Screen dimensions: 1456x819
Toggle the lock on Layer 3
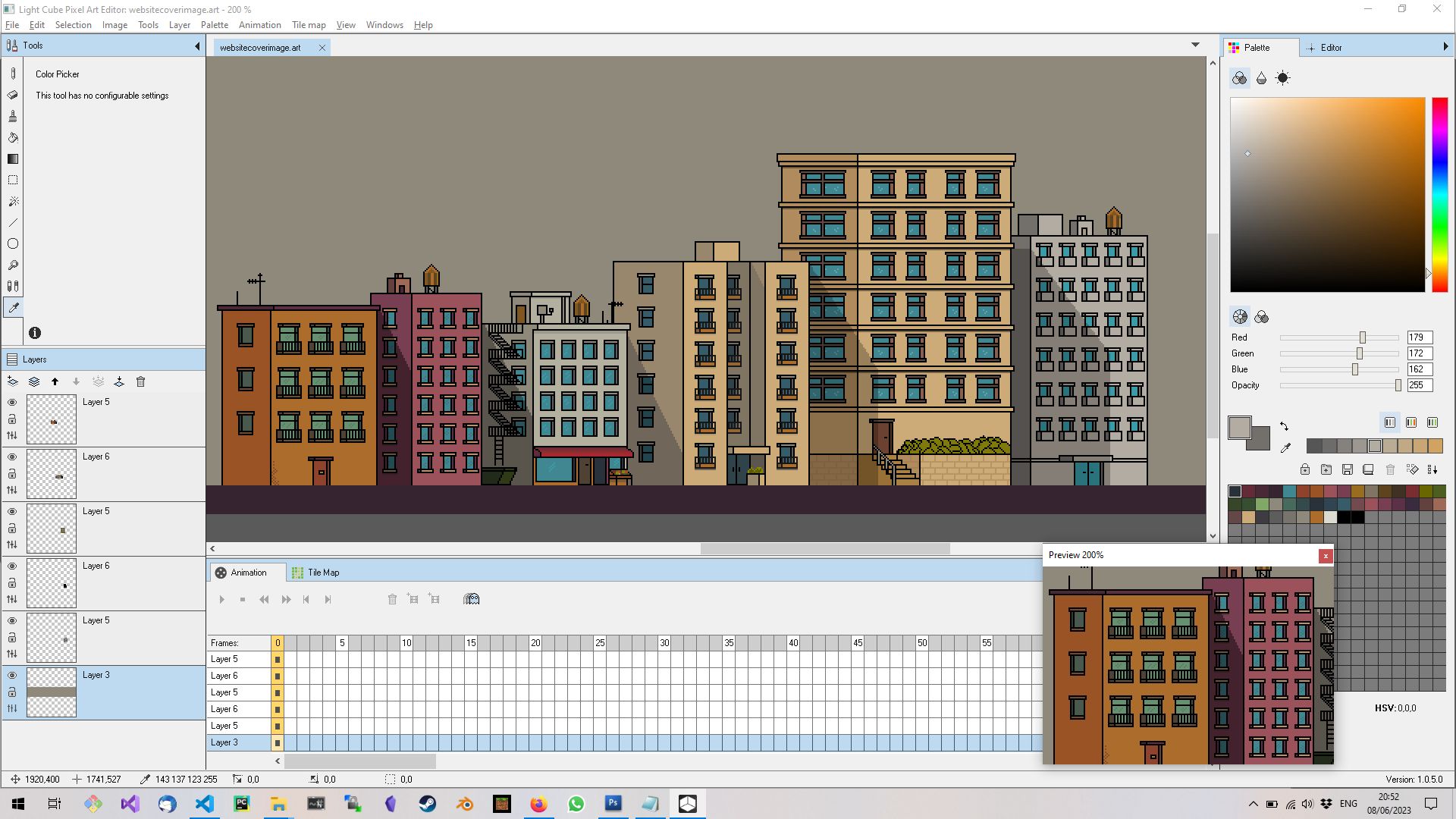coord(12,692)
